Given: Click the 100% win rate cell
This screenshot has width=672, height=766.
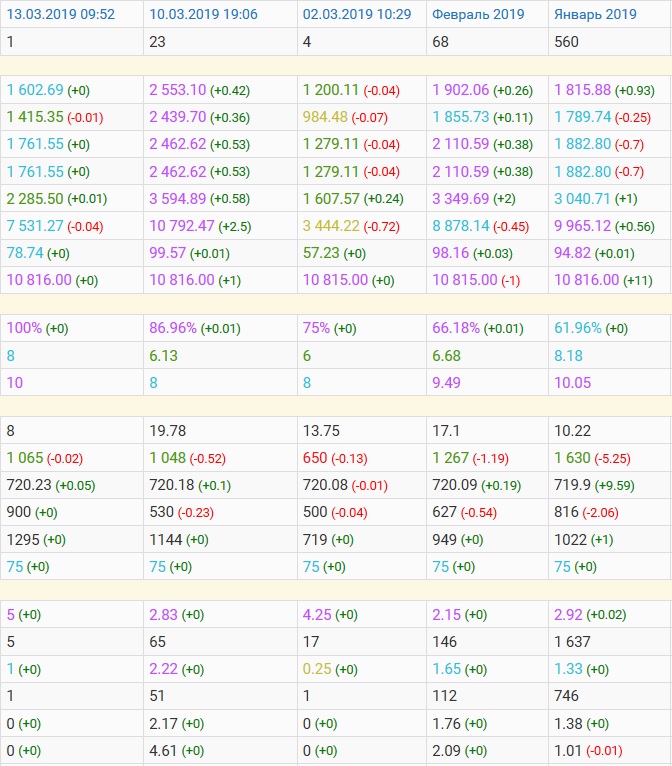Looking at the screenshot, I should click(25, 328).
